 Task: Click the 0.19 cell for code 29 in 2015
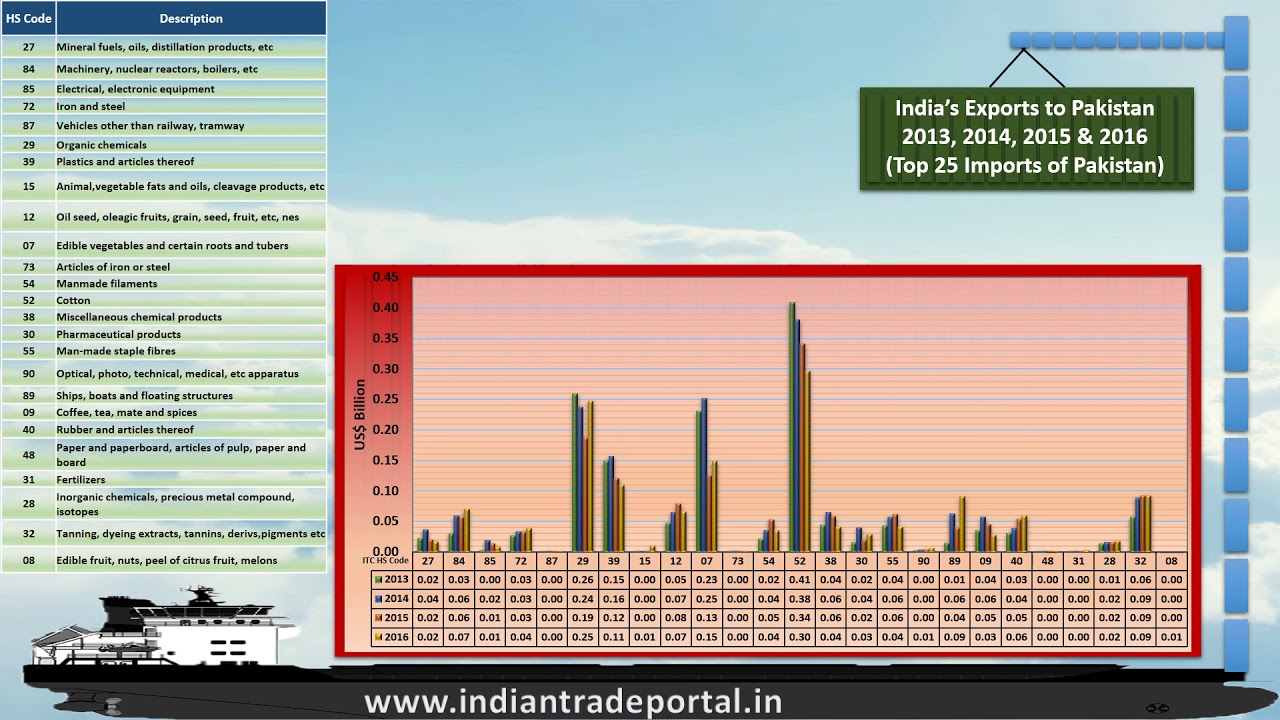click(x=583, y=618)
